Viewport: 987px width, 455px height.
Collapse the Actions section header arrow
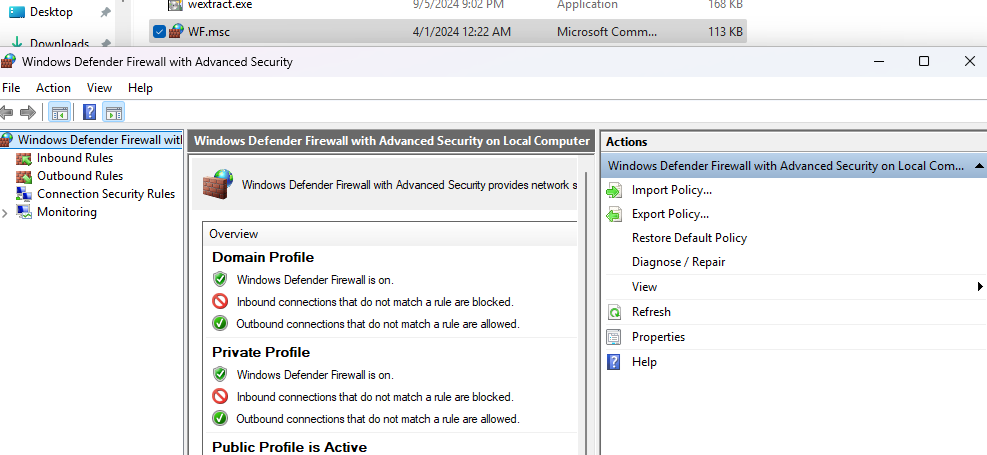click(978, 166)
